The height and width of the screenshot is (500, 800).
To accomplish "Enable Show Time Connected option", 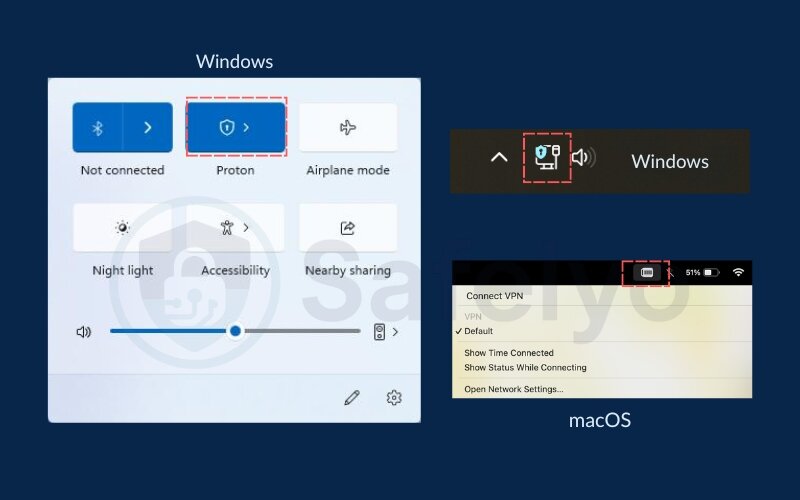I will point(508,353).
